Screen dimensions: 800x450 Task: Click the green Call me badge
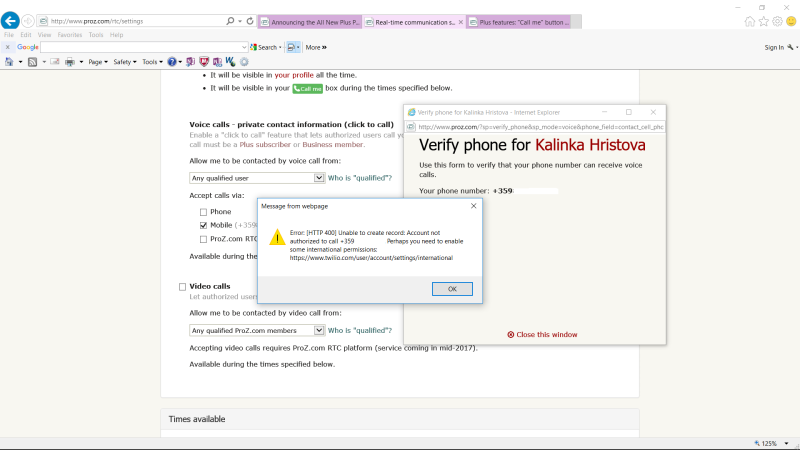[x=308, y=88]
